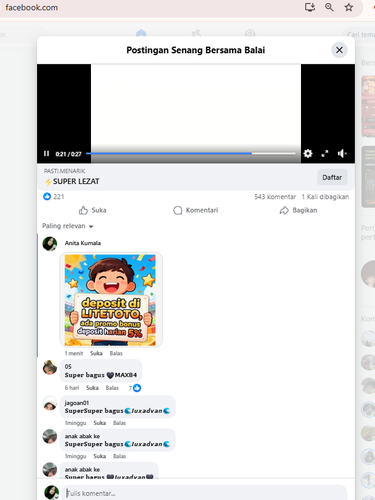Open the jagoan01 profile name
The width and height of the screenshot is (375, 500).
pyautogui.click(x=76, y=403)
